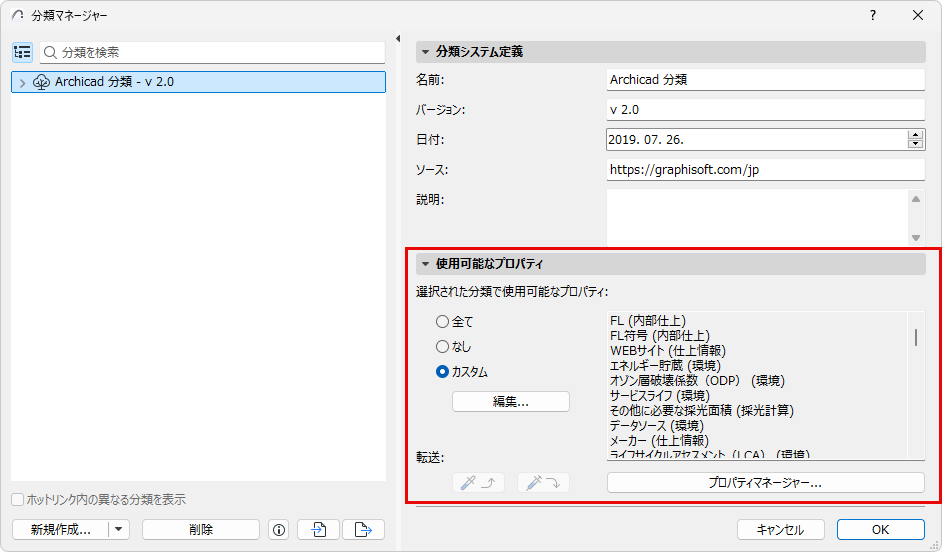
Task: Click the import classification icon button
Action: (x=319, y=530)
